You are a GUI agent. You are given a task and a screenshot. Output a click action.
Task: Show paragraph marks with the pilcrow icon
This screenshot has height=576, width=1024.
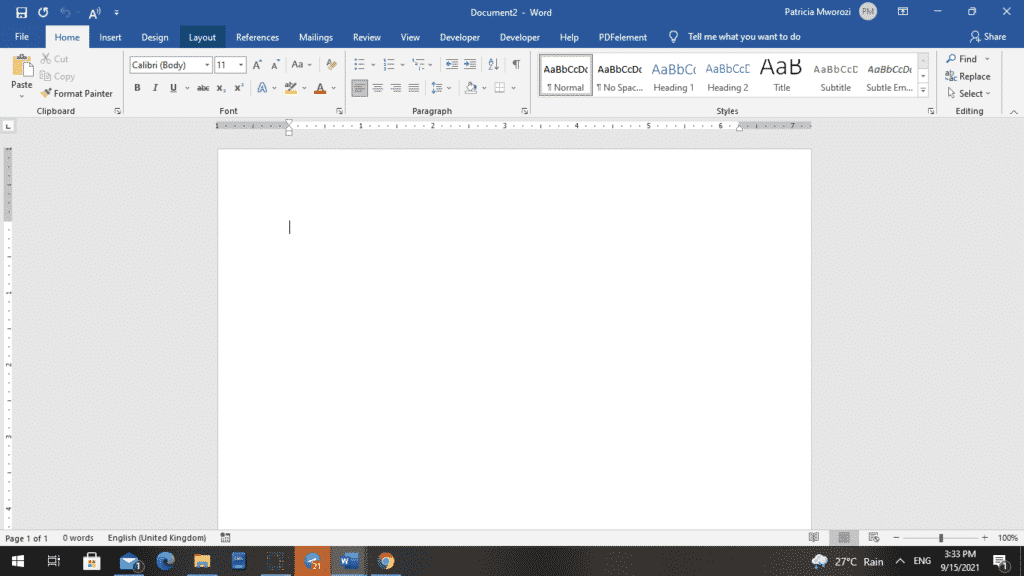pos(517,64)
